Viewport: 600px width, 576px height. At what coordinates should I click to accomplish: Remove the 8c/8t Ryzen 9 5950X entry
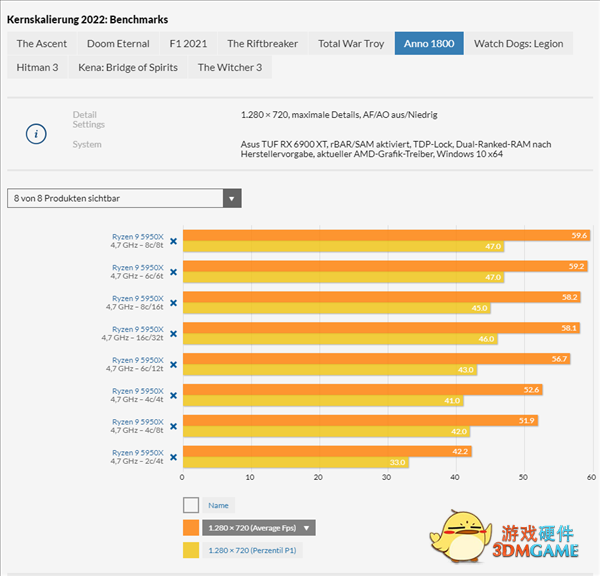[173, 241]
